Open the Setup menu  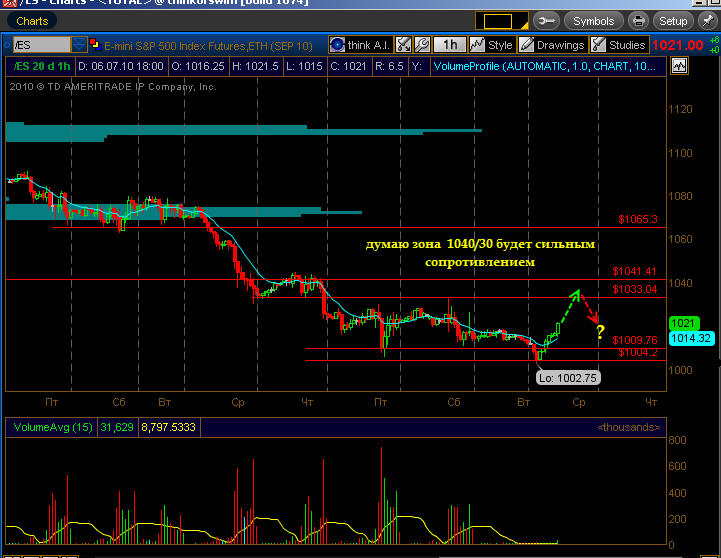pos(673,21)
